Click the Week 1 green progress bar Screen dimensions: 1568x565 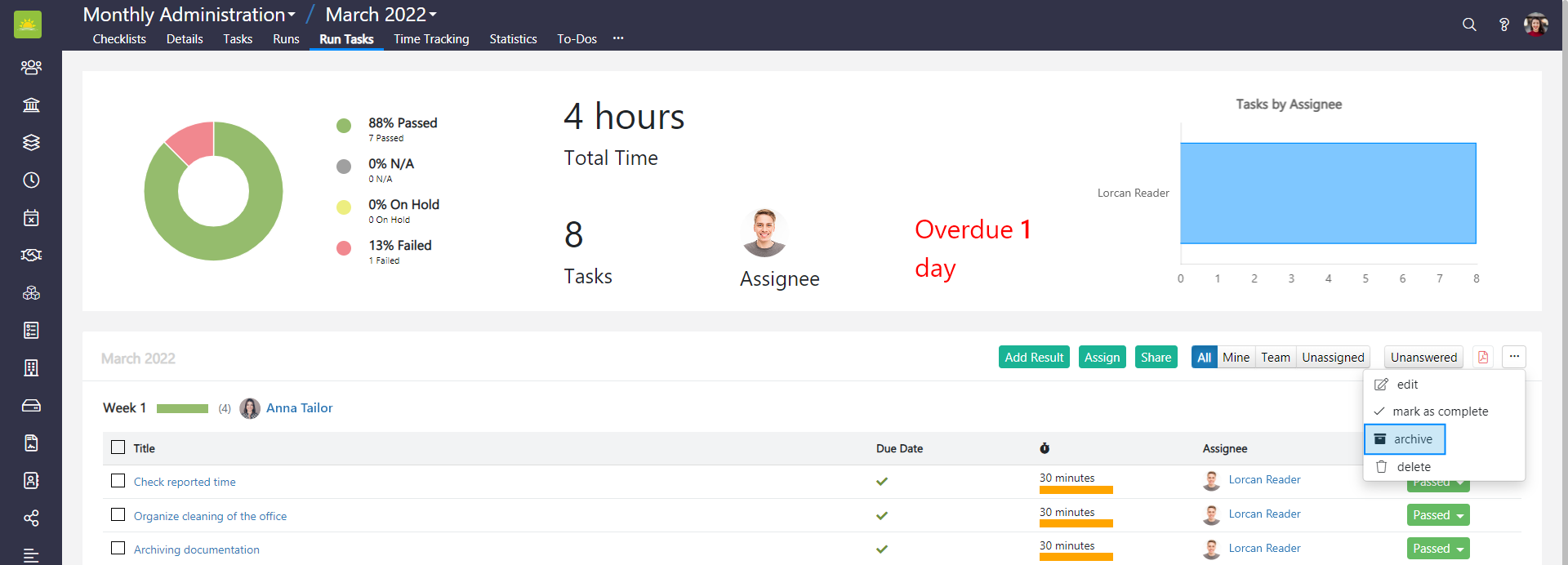pyautogui.click(x=182, y=408)
